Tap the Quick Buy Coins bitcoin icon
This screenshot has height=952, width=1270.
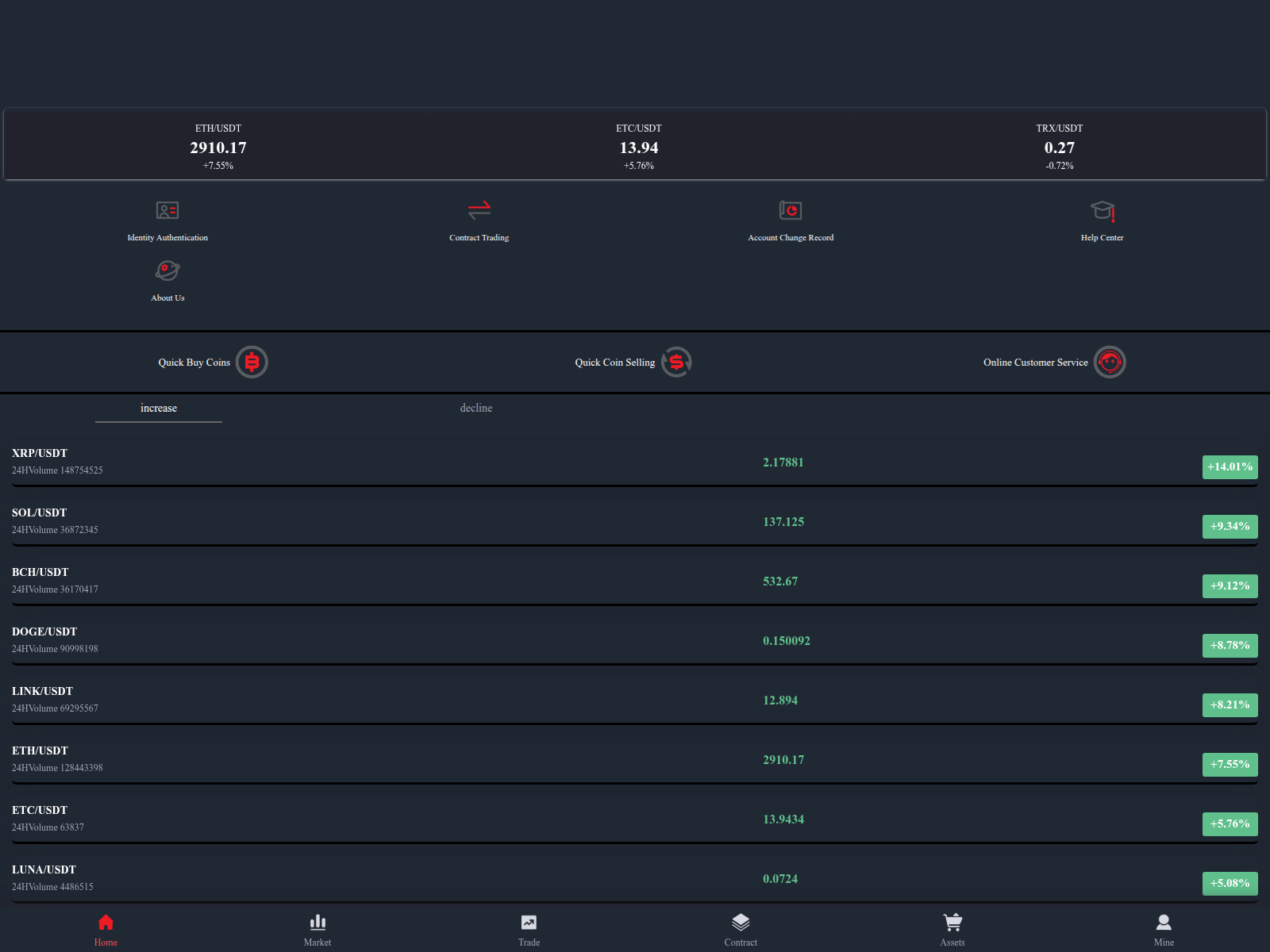click(x=252, y=363)
